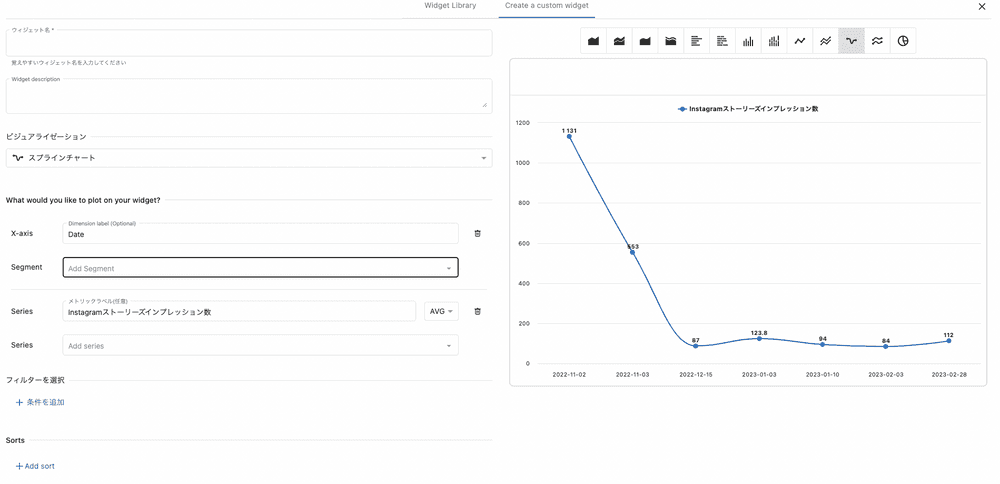Screen dimensions: 1000x484
Task: Click into the Widget description text area
Action: click(x=248, y=98)
